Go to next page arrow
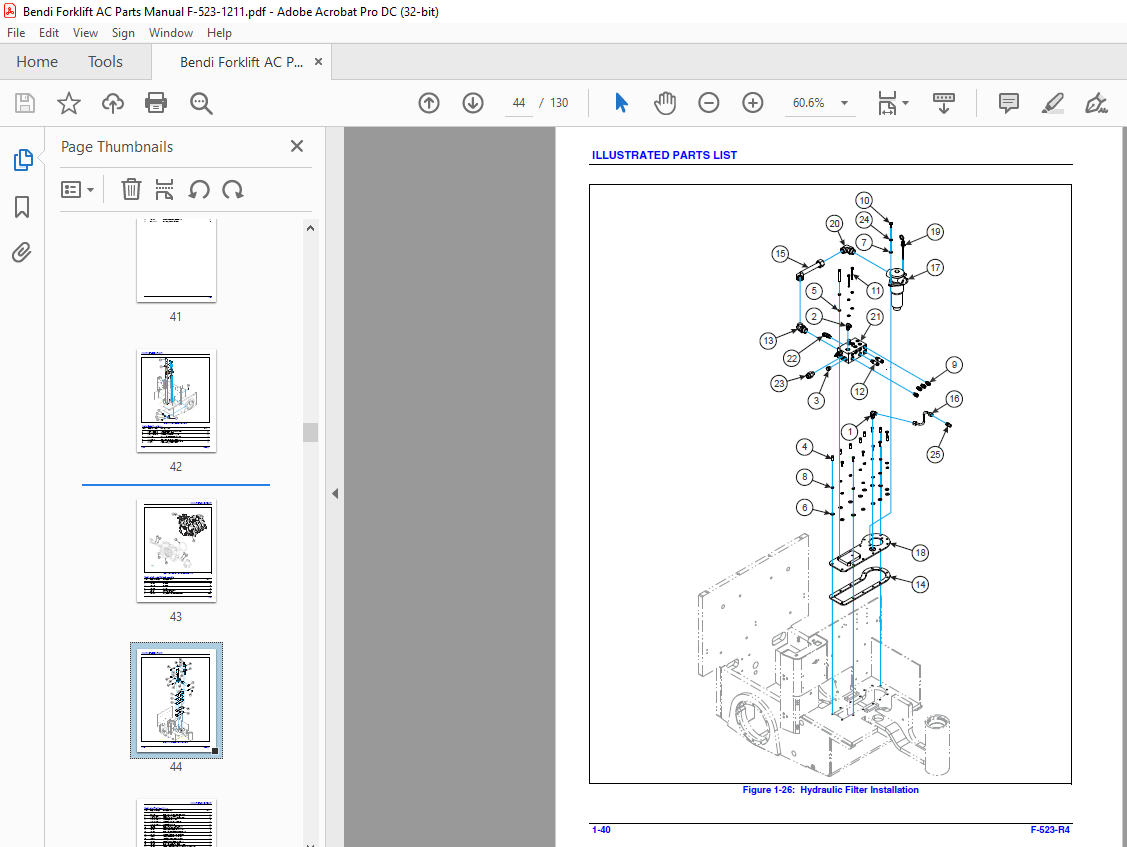The height and width of the screenshot is (847, 1127). click(473, 103)
